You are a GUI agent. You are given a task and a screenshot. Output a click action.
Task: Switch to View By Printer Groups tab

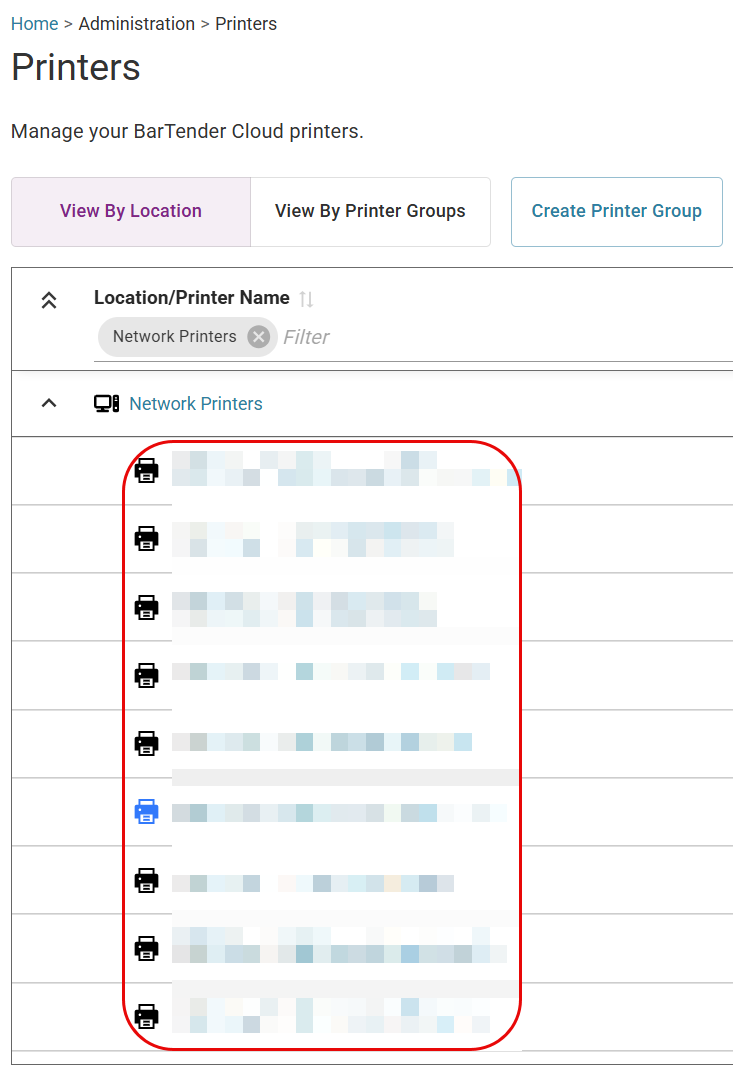tap(370, 211)
